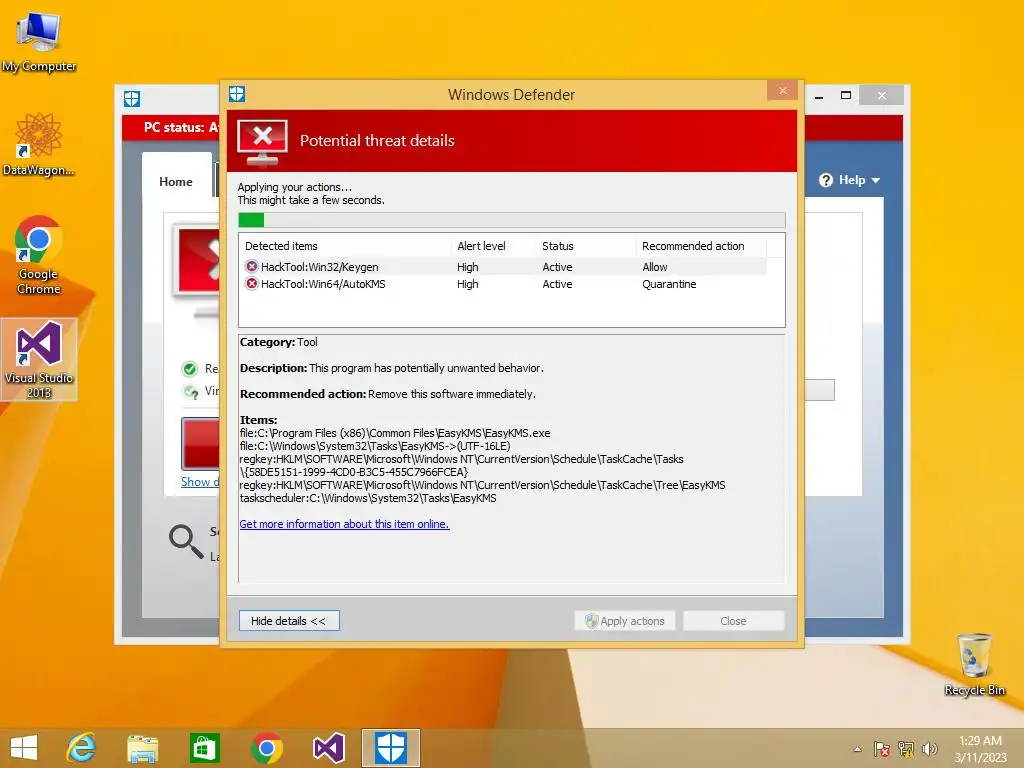Click the virus definitions status icon

point(191,391)
